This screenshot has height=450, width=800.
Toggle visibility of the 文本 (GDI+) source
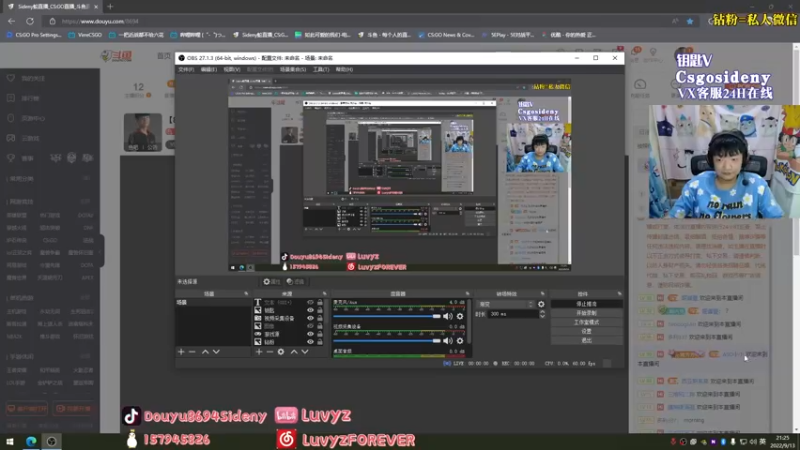point(310,303)
